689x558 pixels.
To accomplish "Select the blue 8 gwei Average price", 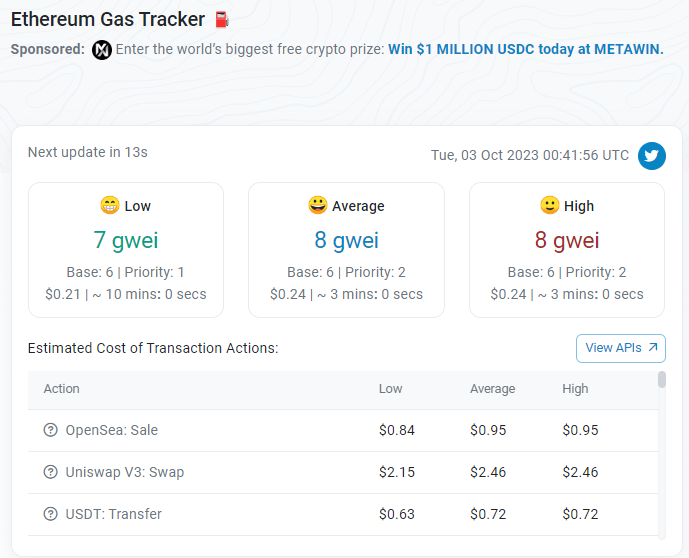I will click(346, 240).
